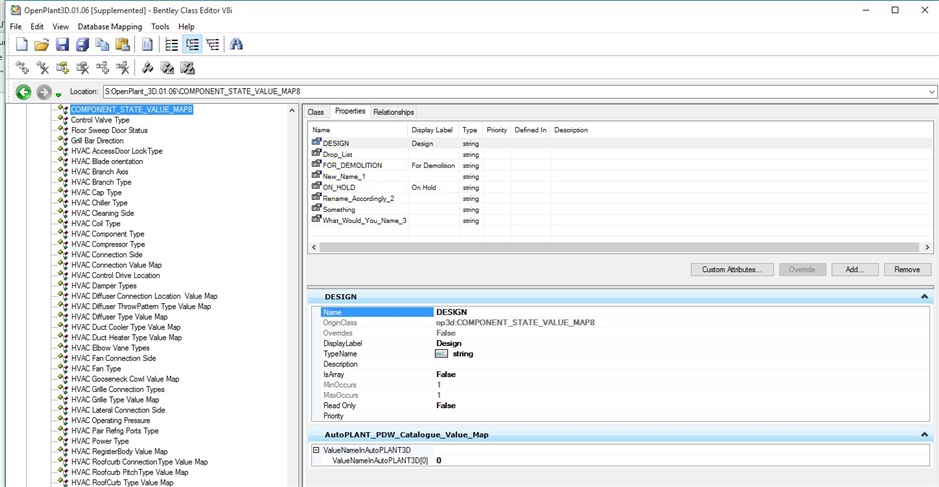Select HVAC Operating Pressure in tree
Screen dimensions: 939x487
tap(111, 421)
